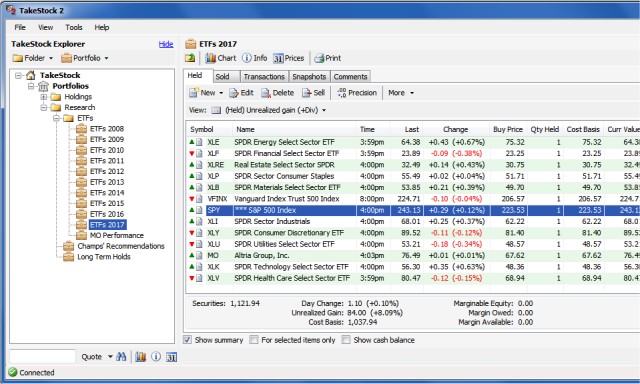Expand the Holdings folder in the tree
This screenshot has width=640, height=384.
pos(44,97)
